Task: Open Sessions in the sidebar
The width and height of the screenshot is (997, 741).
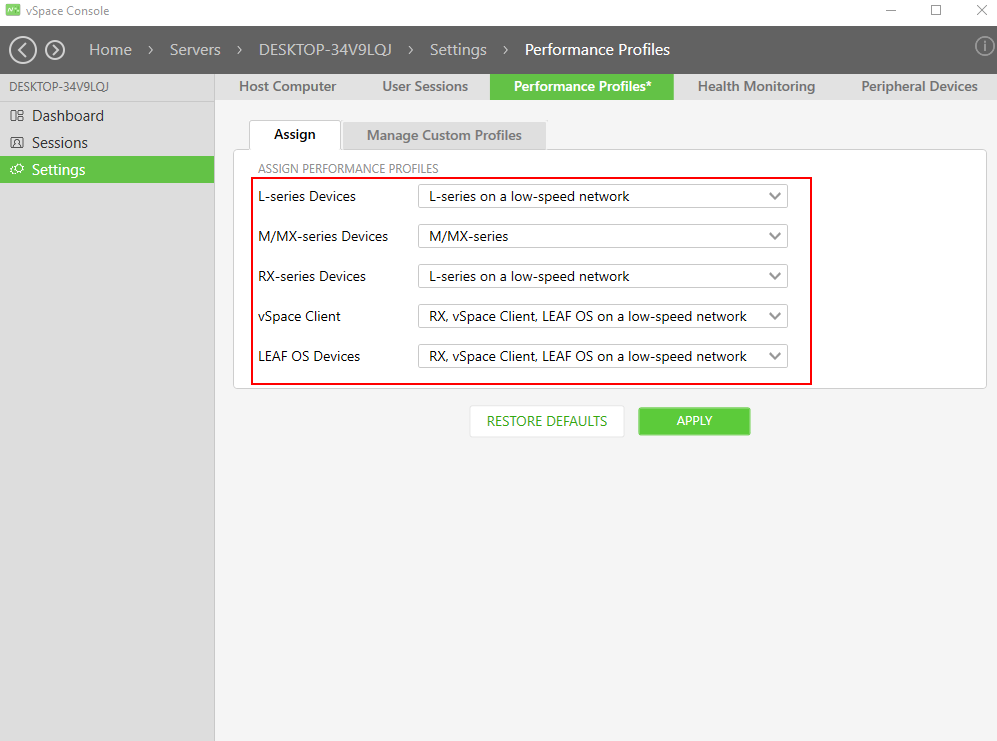Action: 107,142
